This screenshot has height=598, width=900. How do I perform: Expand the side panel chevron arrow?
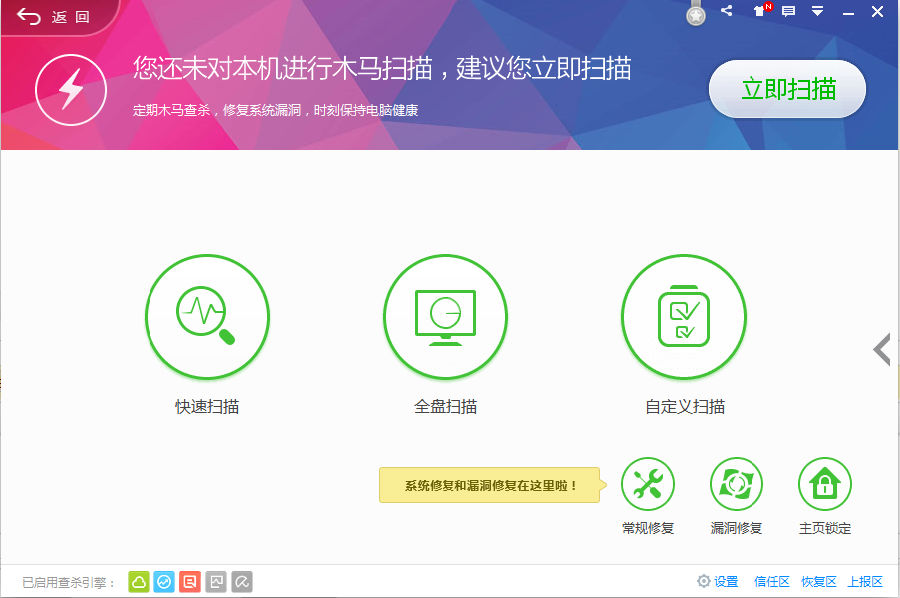tap(882, 350)
